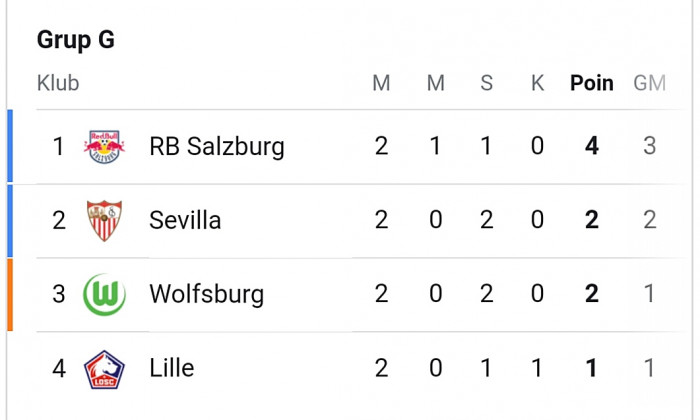
Task: Select the Lille team name
Action: (171, 368)
